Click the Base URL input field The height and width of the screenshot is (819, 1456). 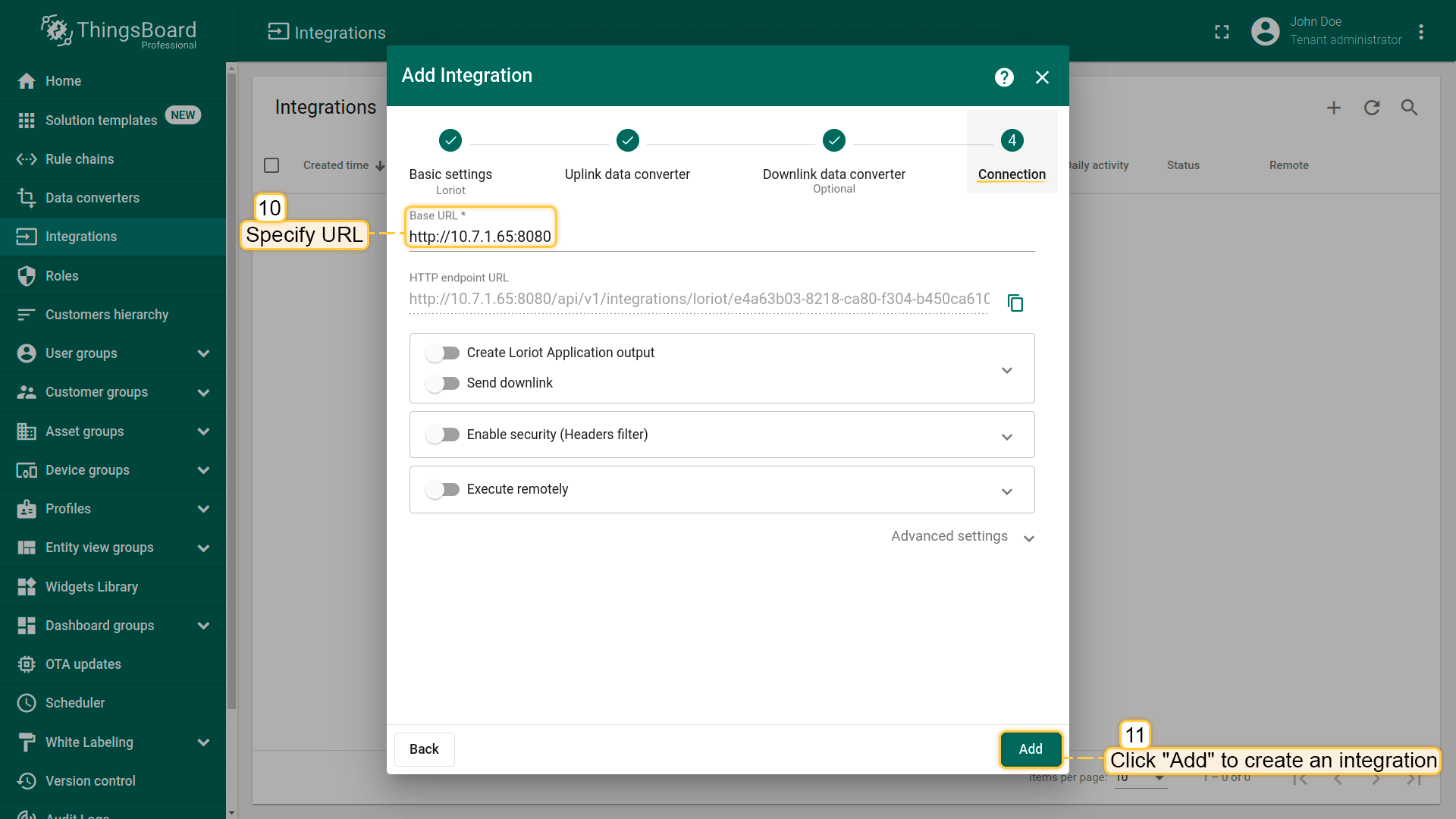[x=721, y=237]
